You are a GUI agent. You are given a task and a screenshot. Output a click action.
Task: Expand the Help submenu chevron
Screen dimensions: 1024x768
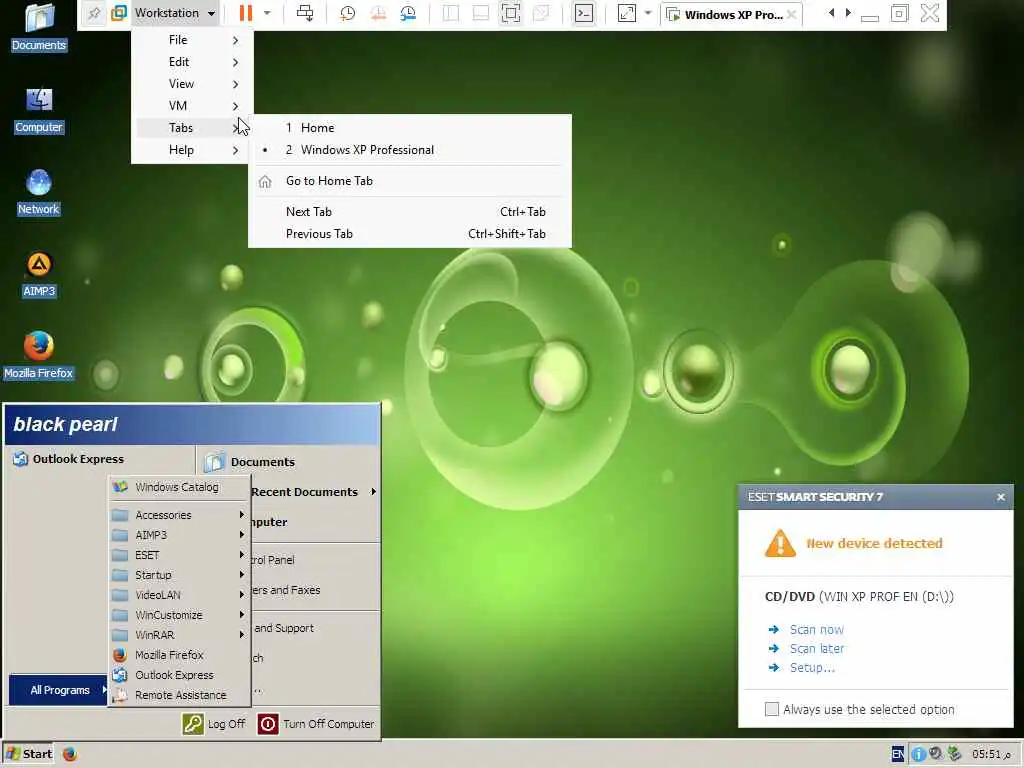pos(235,150)
